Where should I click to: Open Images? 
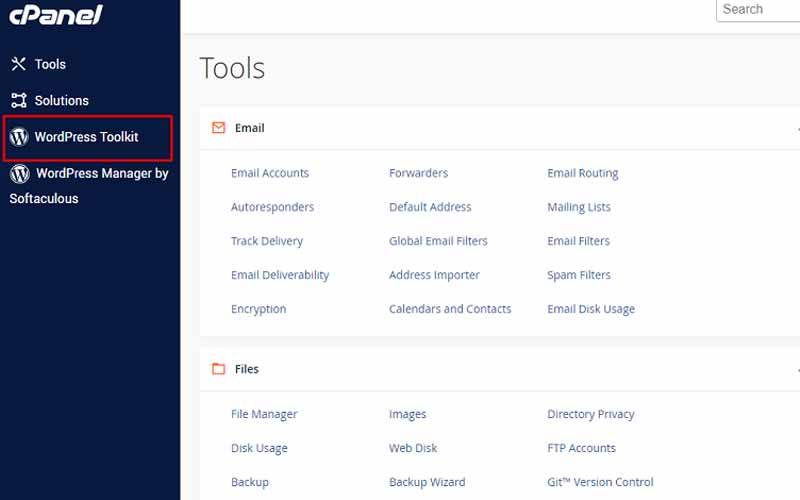[407, 414]
